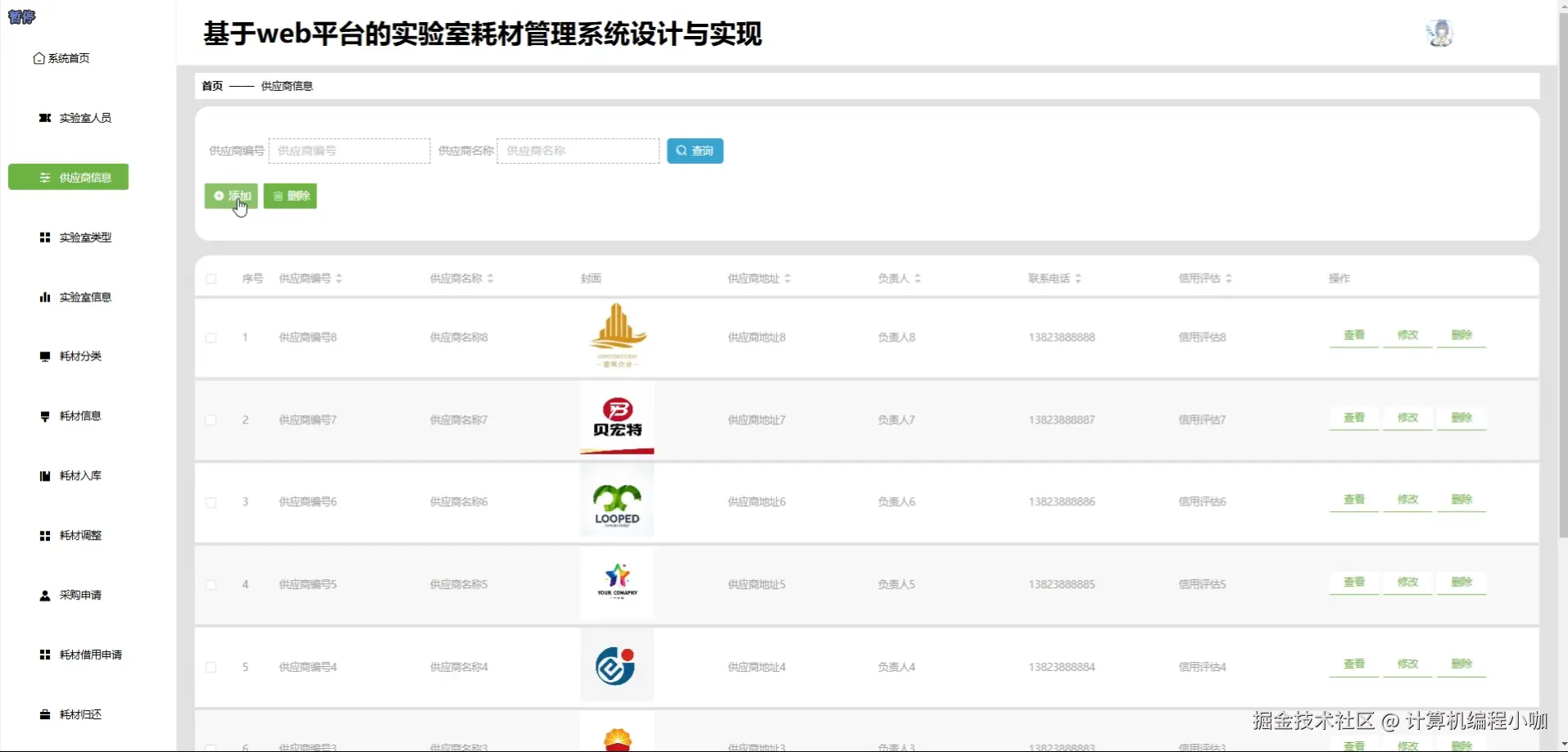Check the box for row 供应商编号4
This screenshot has width=1568, height=752.
(x=211, y=668)
